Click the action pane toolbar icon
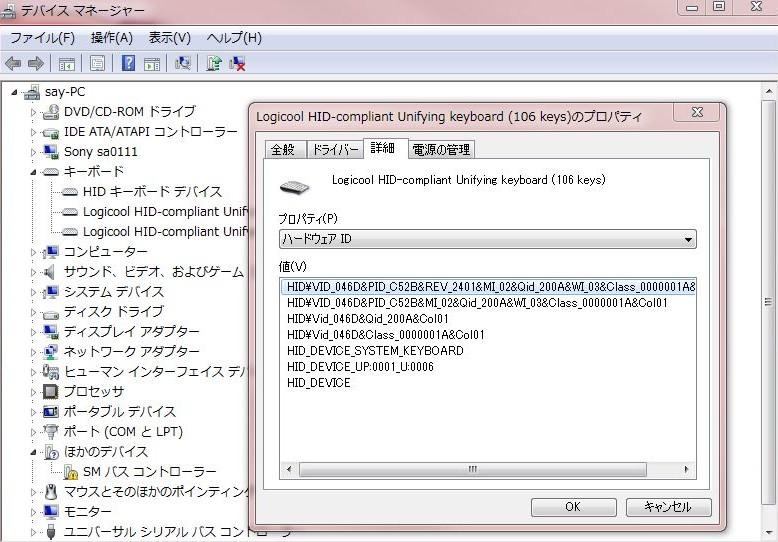Viewport: 778px width, 542px height. tap(152, 64)
